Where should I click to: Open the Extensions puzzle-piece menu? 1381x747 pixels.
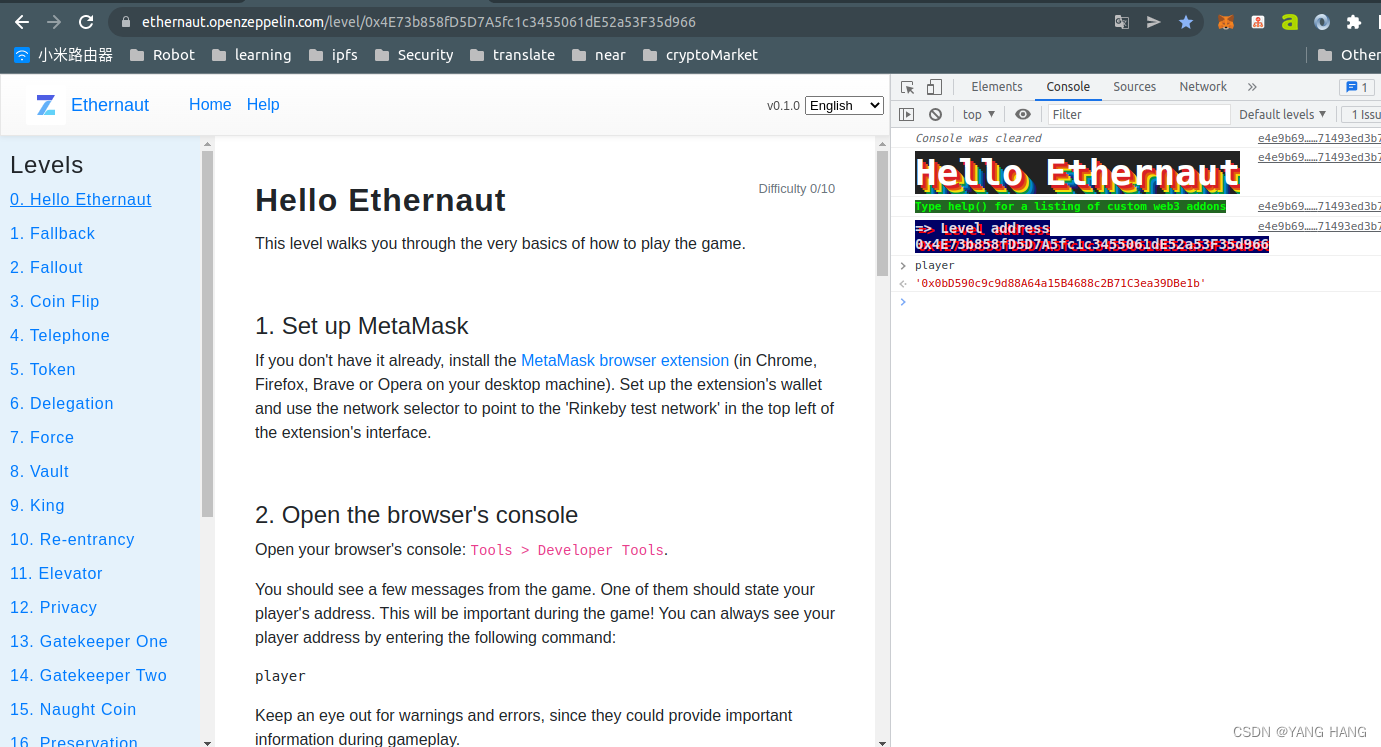point(1354,22)
